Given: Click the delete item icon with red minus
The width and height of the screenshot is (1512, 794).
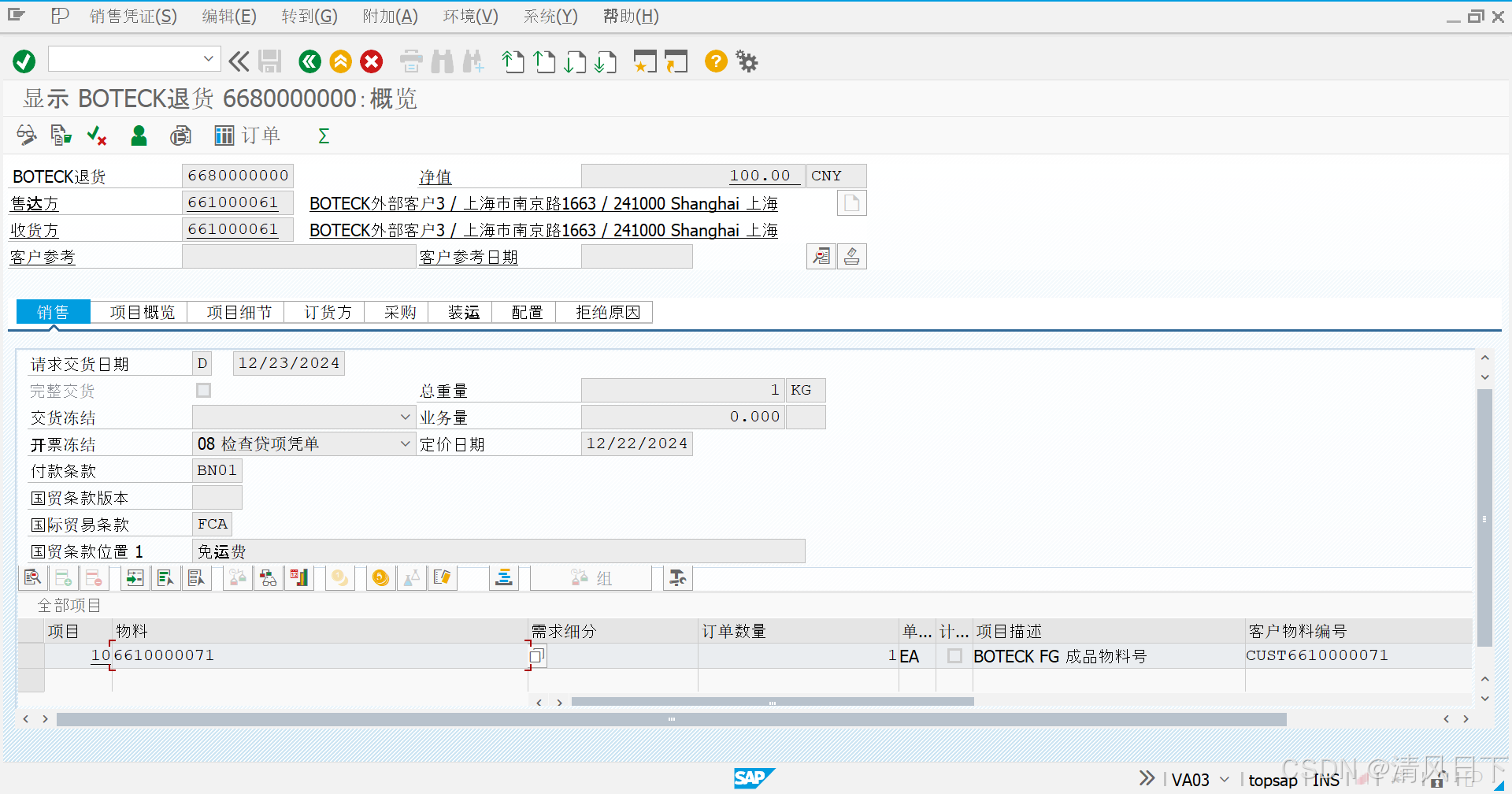Looking at the screenshot, I should (94, 577).
